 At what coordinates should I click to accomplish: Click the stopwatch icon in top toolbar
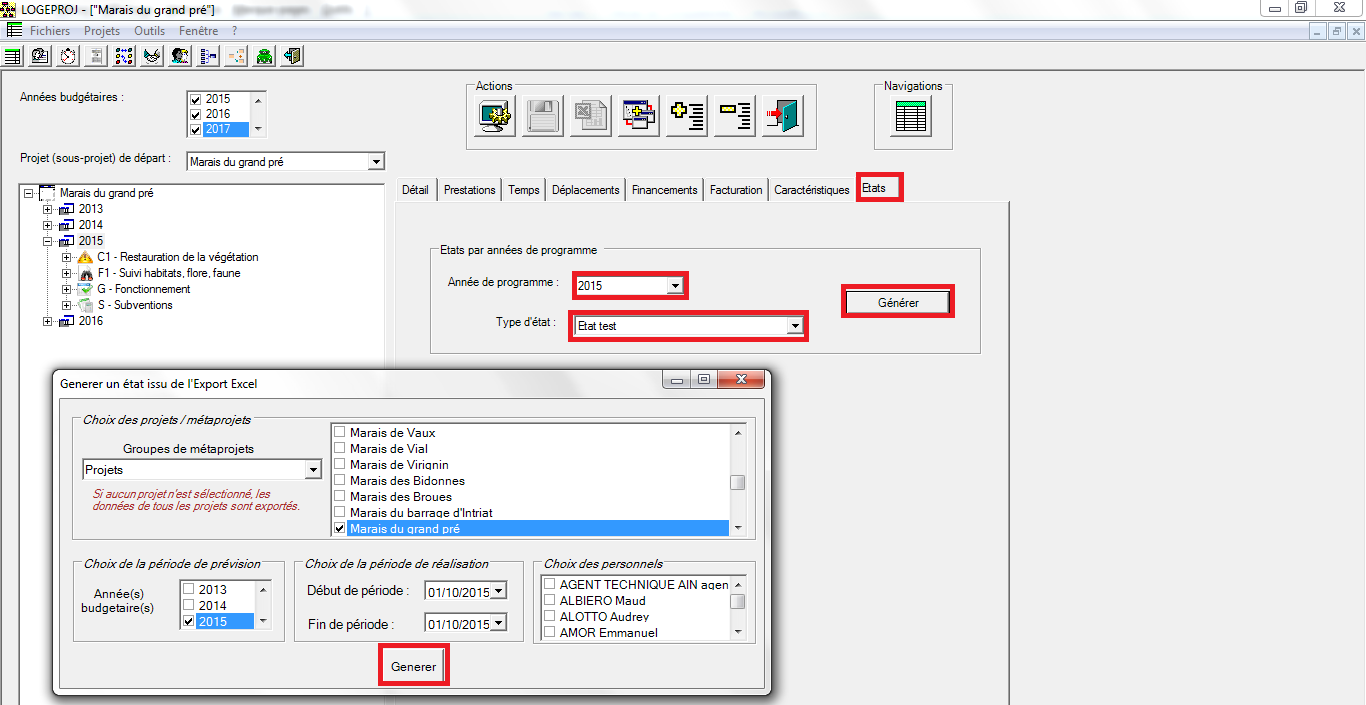(x=67, y=56)
